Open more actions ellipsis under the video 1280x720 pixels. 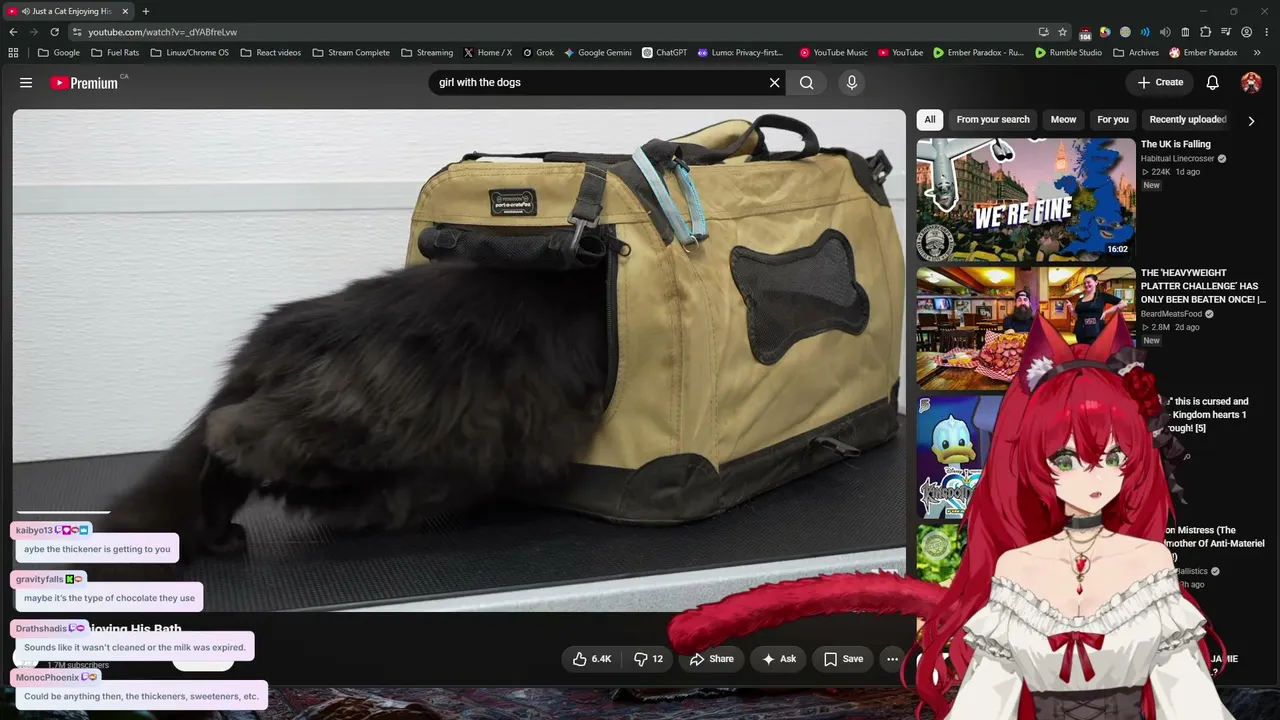click(892, 659)
